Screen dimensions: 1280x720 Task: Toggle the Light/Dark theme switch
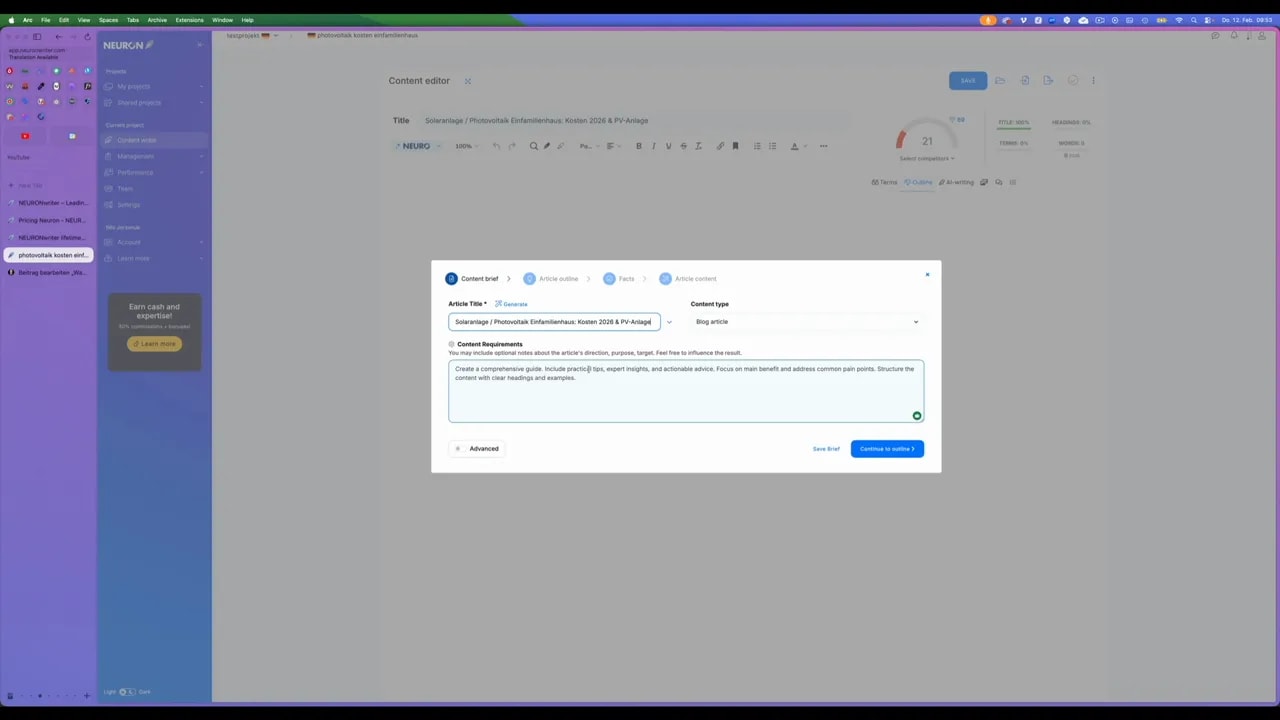coord(127,692)
